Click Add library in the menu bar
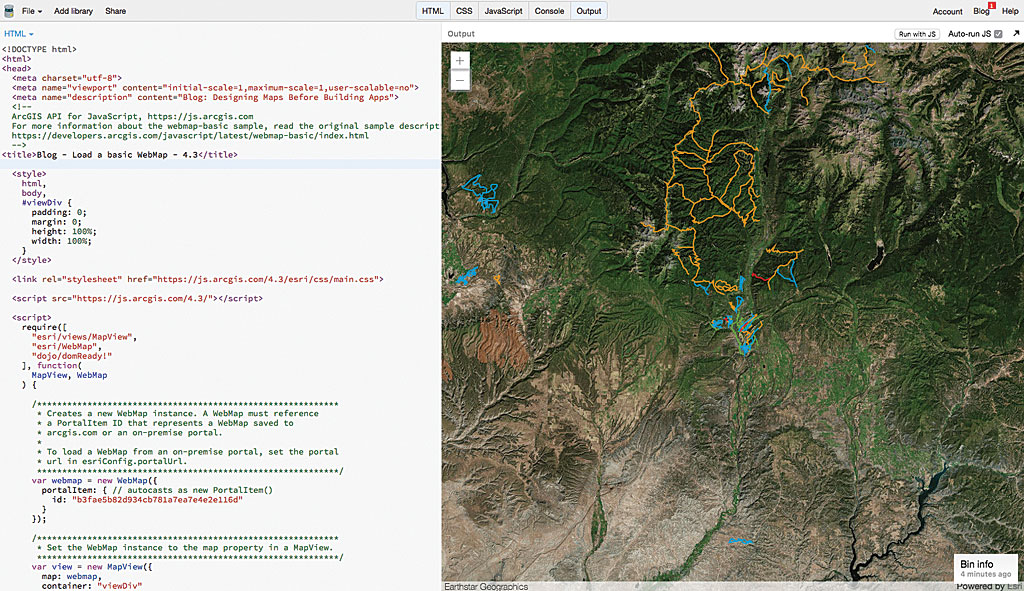The width and height of the screenshot is (1024, 591). click(74, 11)
